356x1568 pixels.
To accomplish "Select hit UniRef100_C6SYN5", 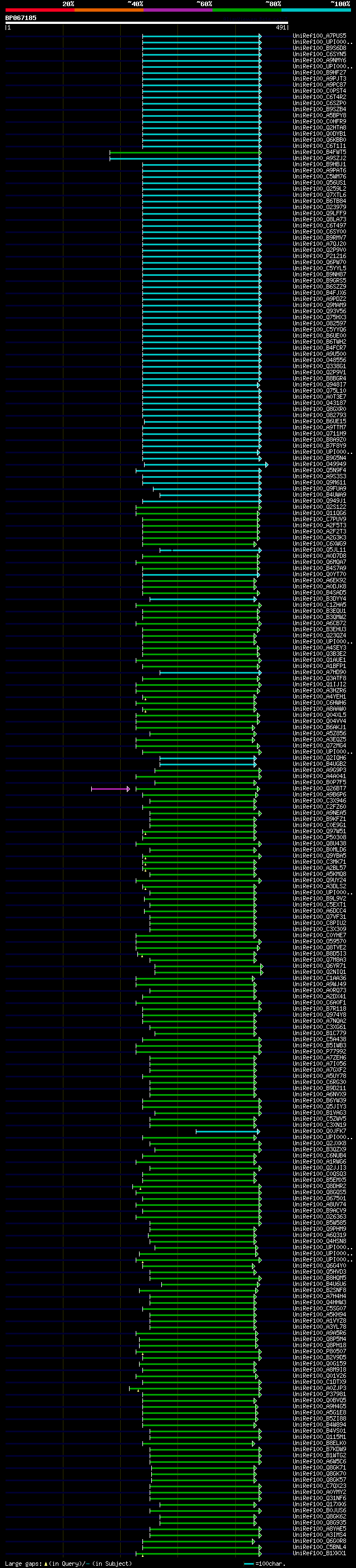I will (319, 55).
